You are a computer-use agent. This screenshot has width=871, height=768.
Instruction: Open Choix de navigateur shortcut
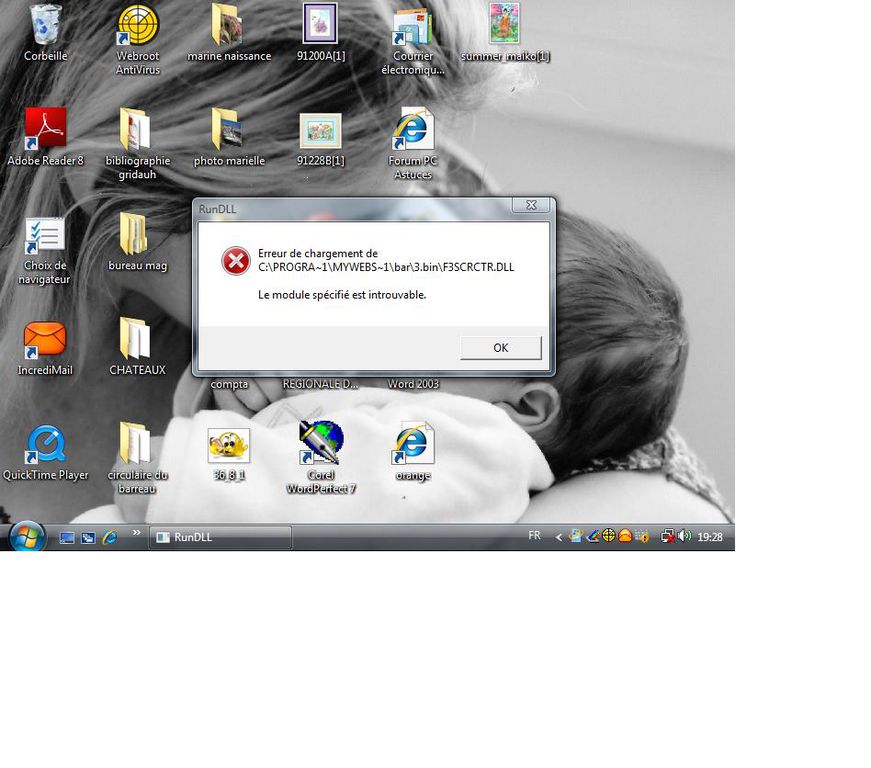click(45, 236)
